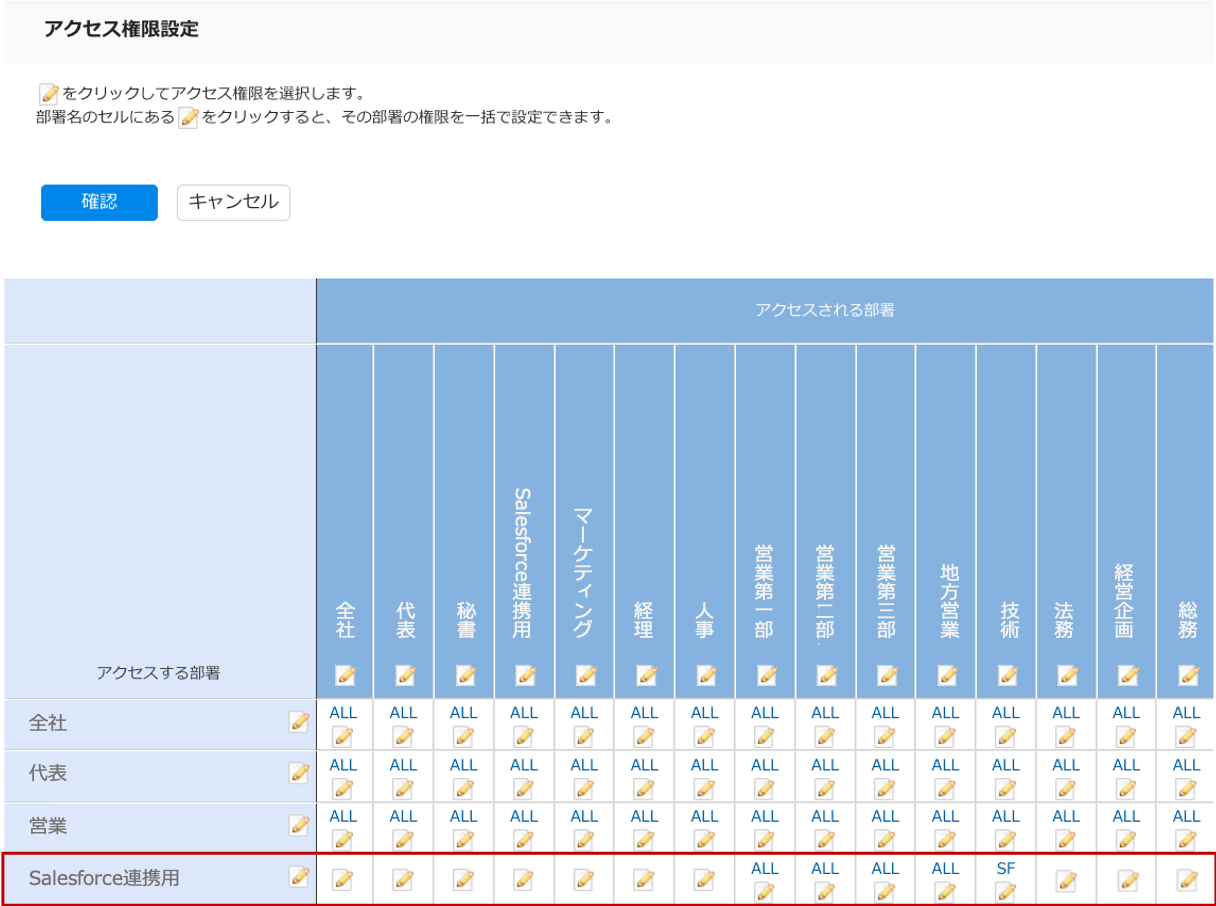The height and width of the screenshot is (906, 1216).
Task: Click edit icon under 全社 column header
Action: [345, 675]
